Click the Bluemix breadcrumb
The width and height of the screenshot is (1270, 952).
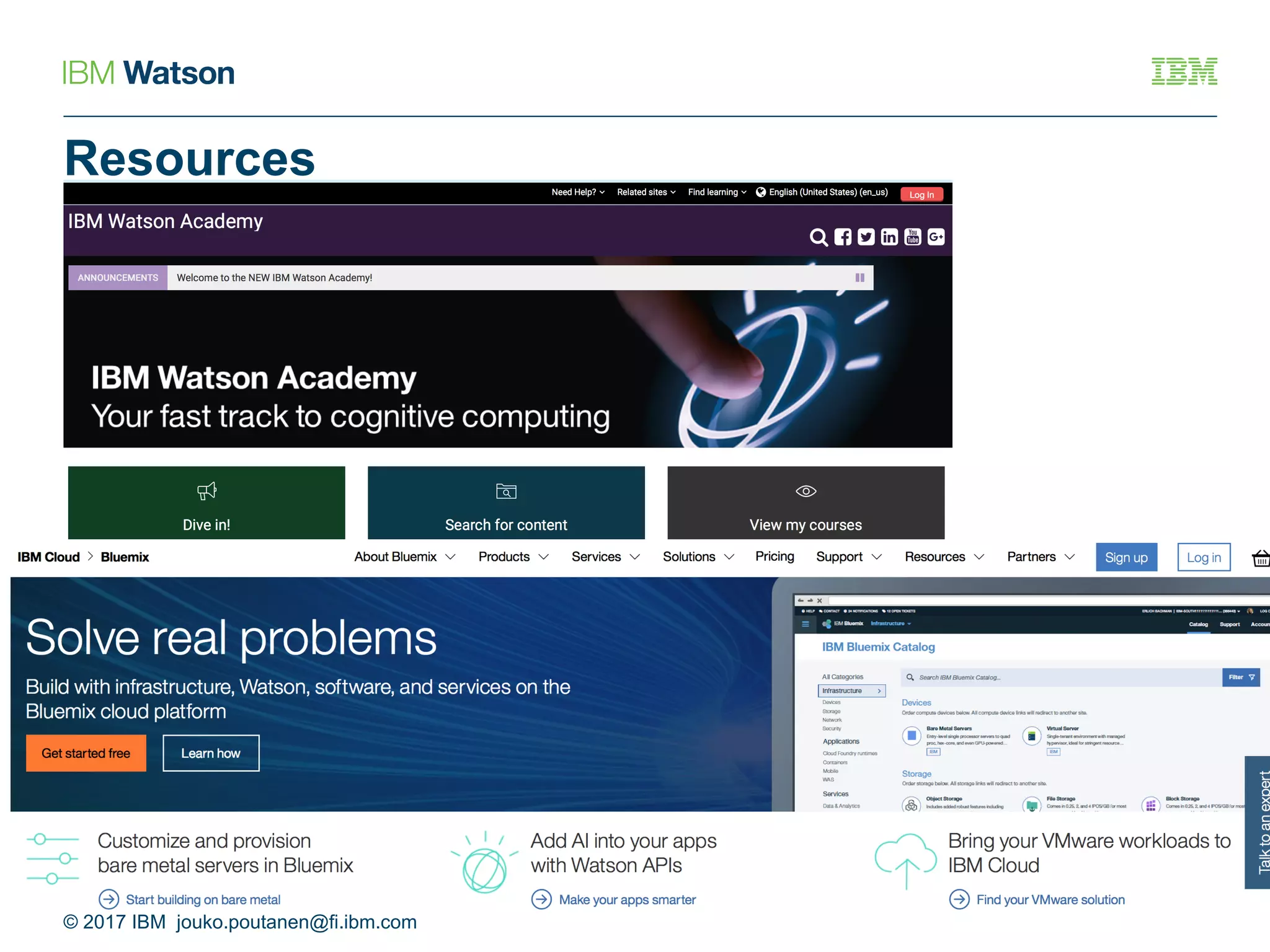[x=125, y=557]
